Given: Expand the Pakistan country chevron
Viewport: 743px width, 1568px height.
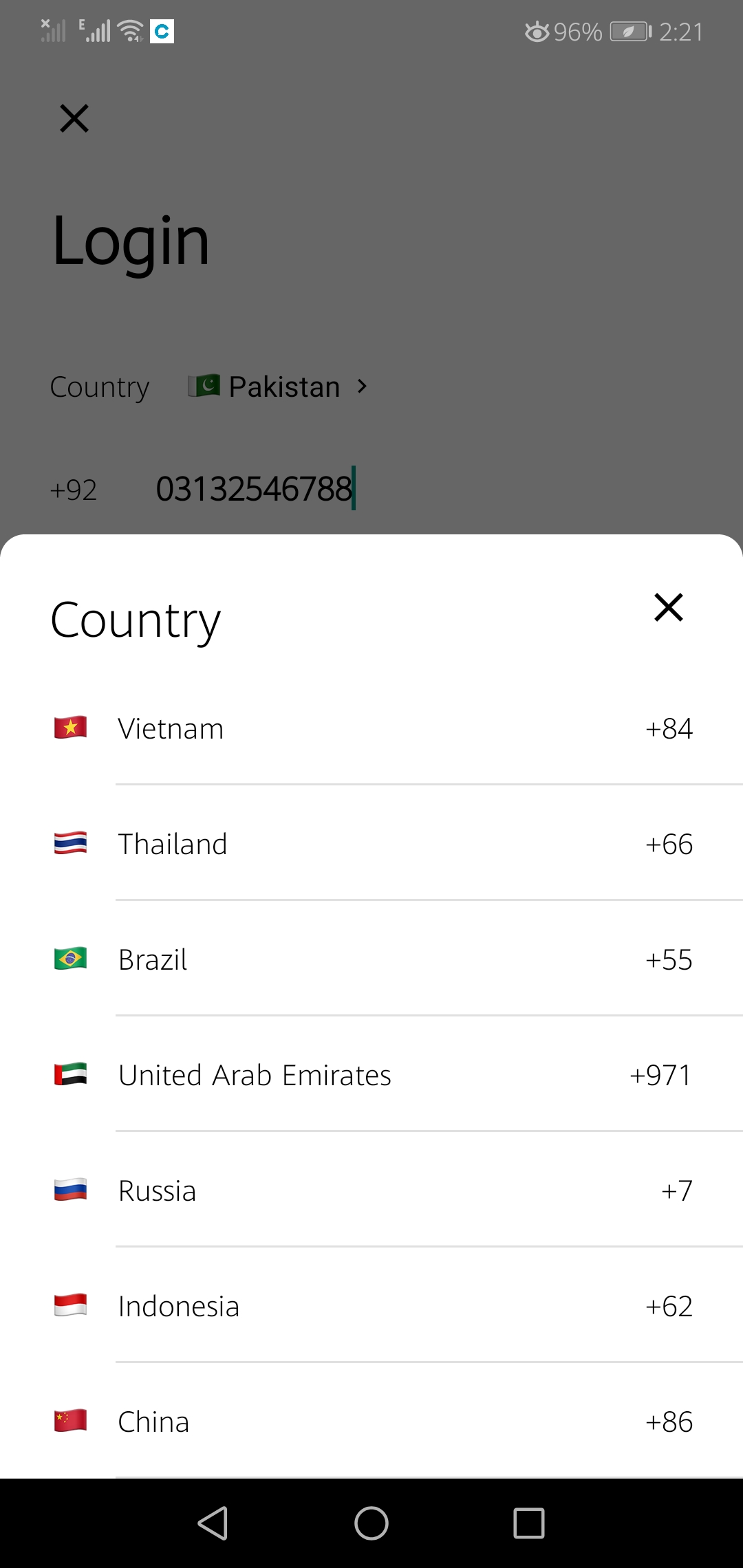Looking at the screenshot, I should [x=363, y=386].
